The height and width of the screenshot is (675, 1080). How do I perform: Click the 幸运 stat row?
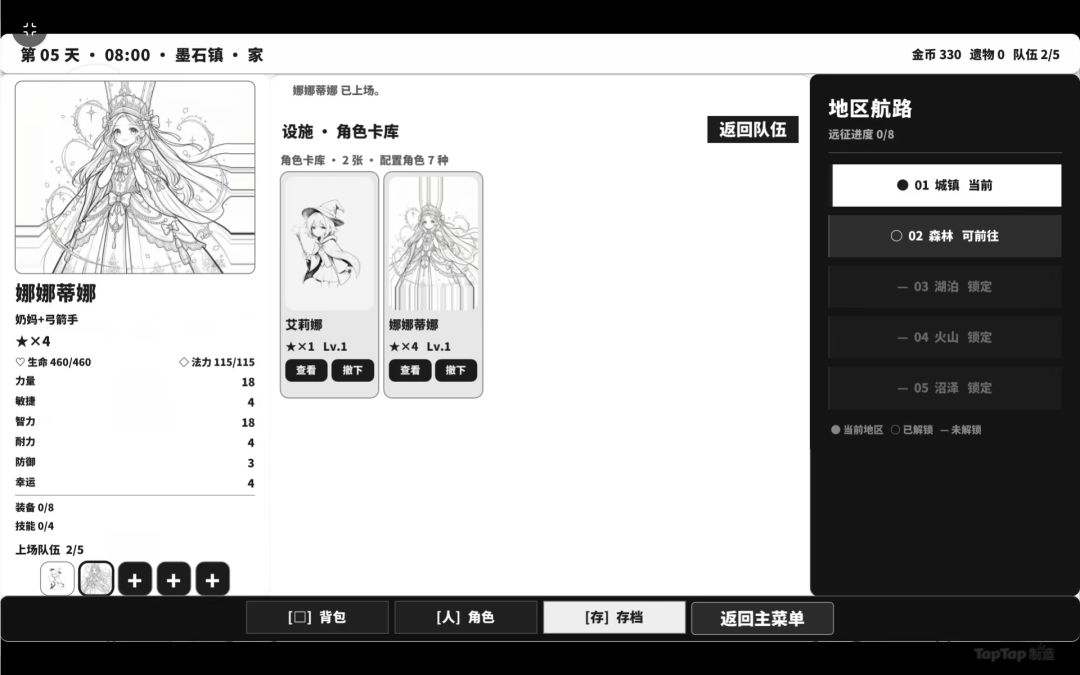(135, 483)
